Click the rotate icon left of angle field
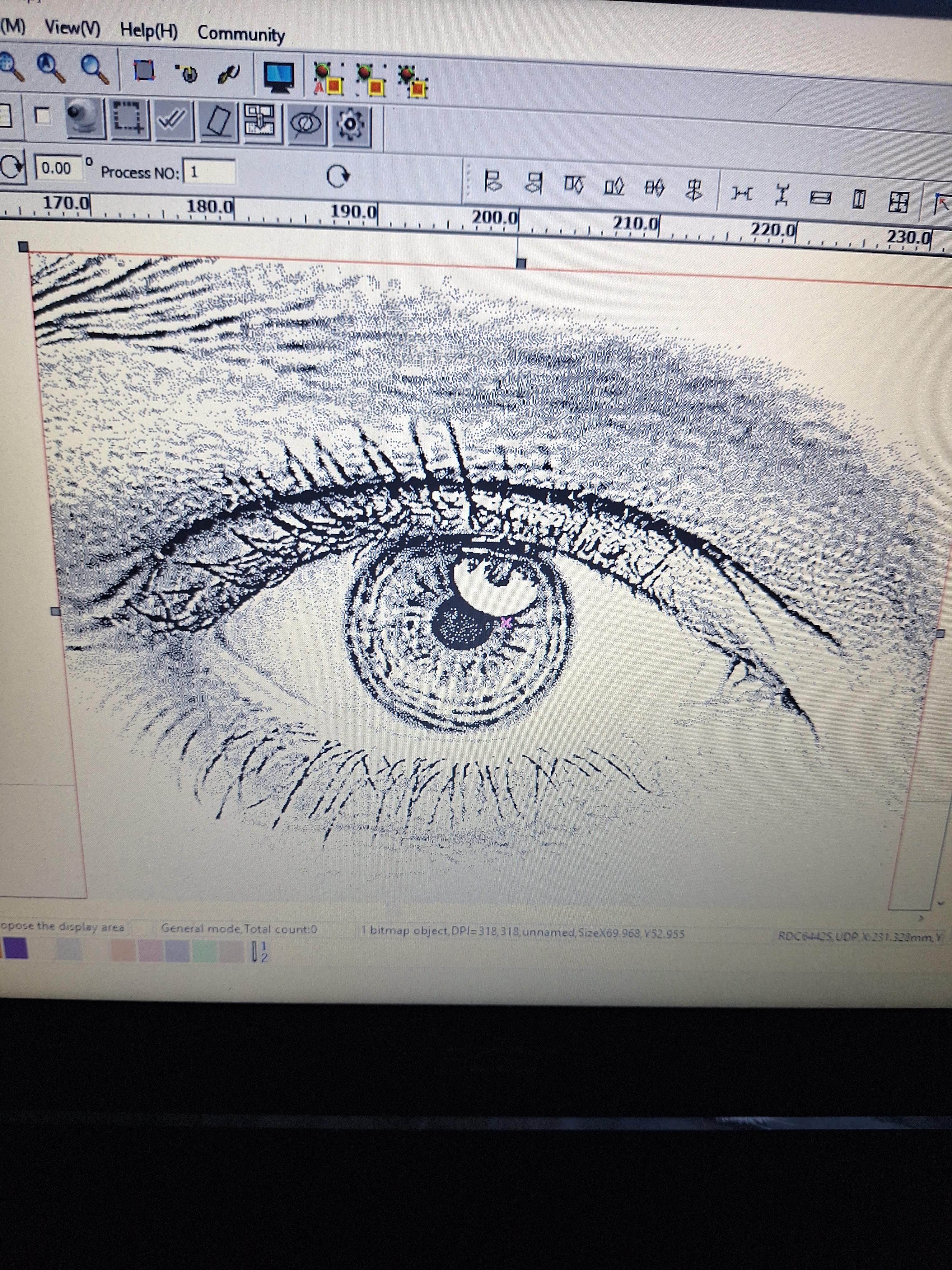Viewport: 952px width, 1270px height. (12, 167)
